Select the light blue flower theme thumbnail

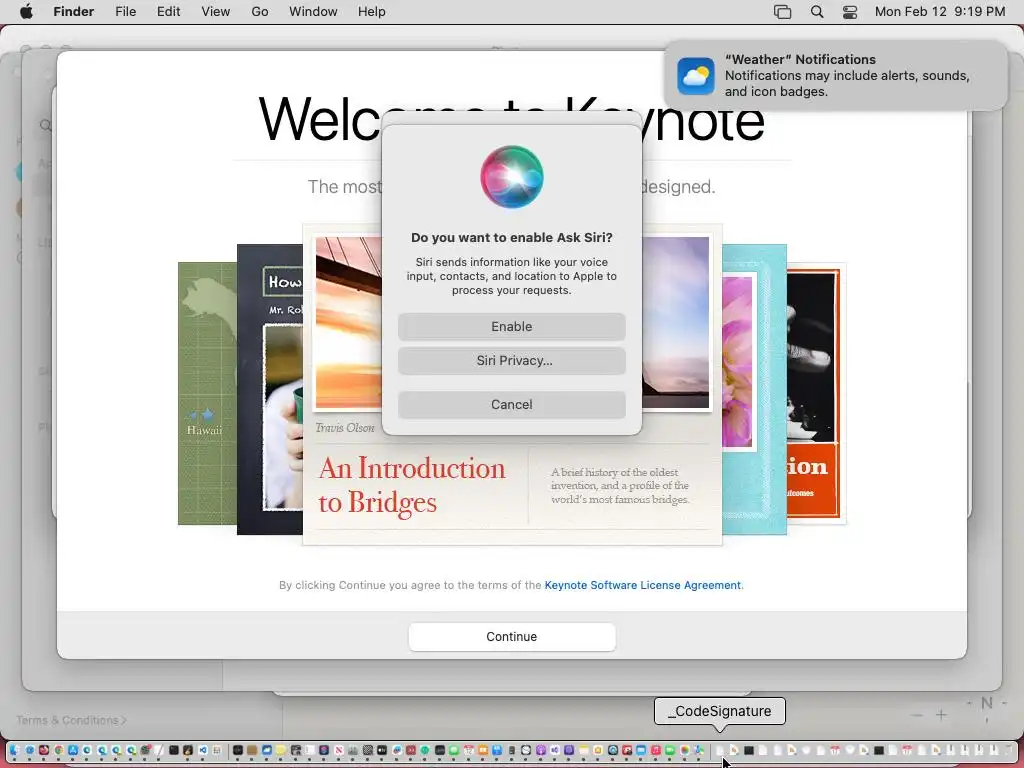[754, 389]
